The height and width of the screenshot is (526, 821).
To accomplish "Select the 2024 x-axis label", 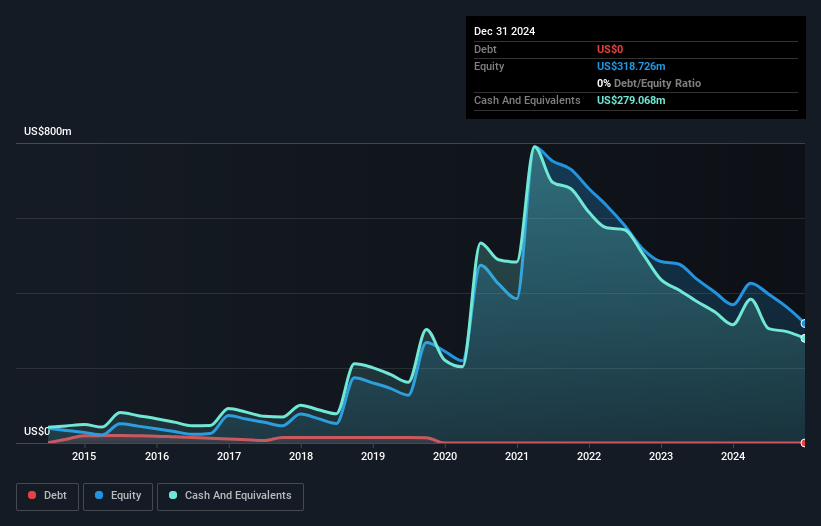I will [x=733, y=456].
